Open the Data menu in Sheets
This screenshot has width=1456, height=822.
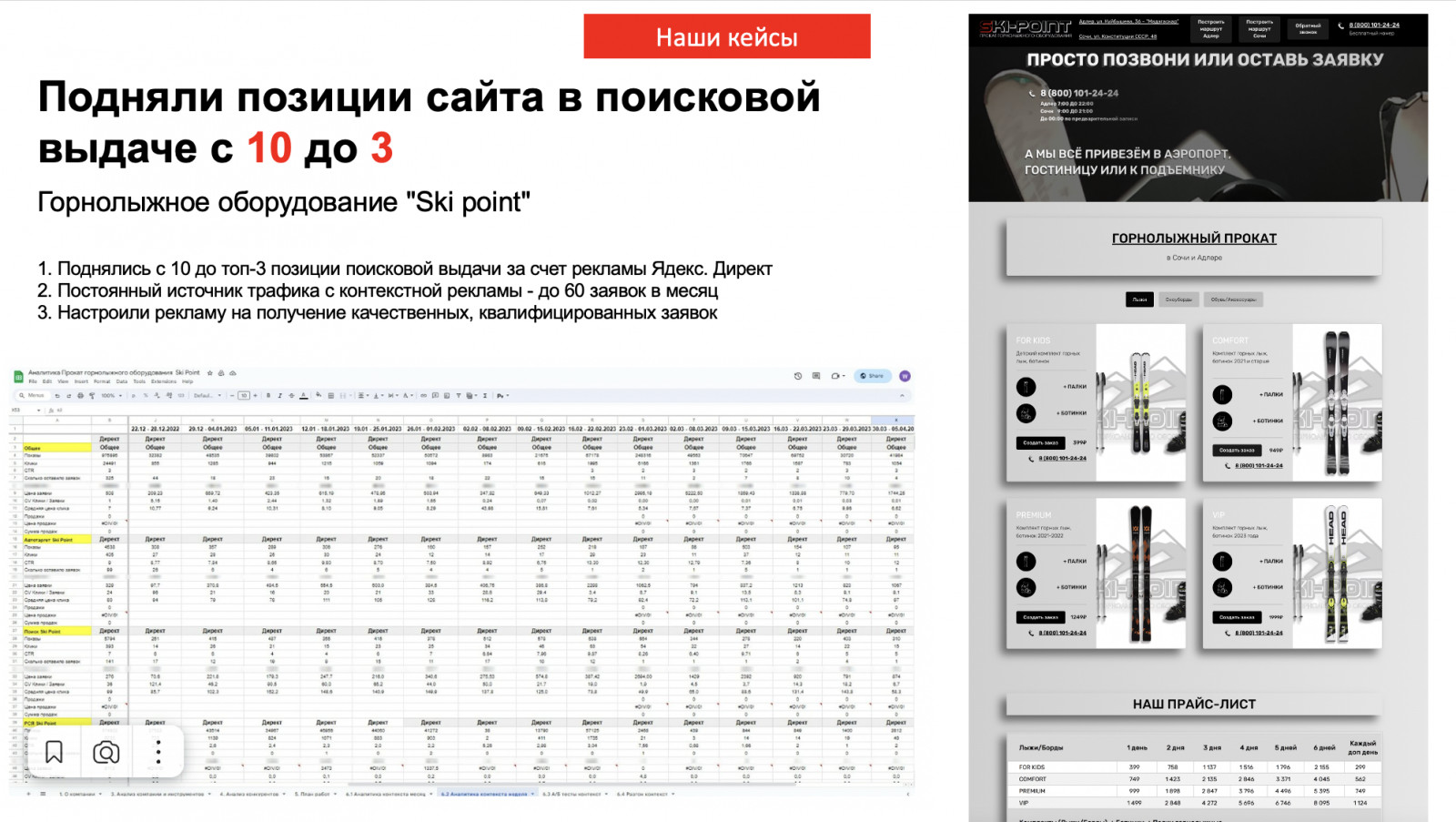[122, 382]
